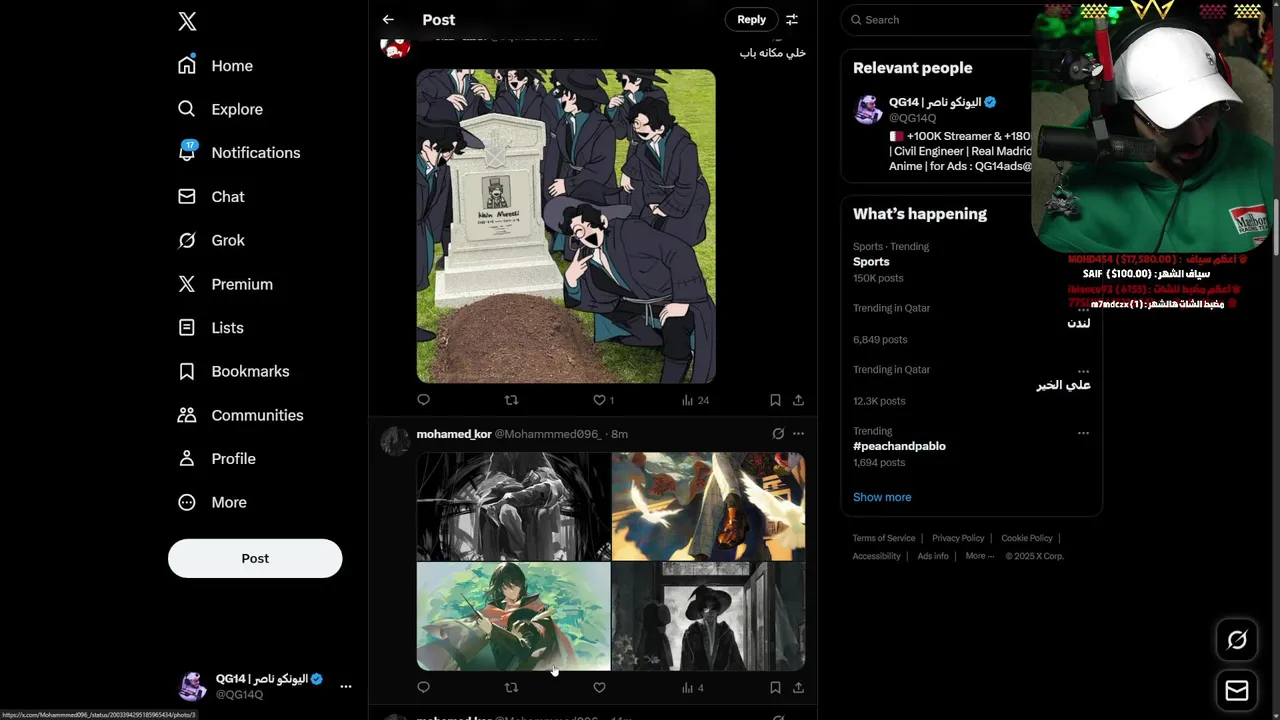Click avatar of tombstone post author
The width and height of the screenshot is (1280, 720).
pyautogui.click(x=395, y=45)
